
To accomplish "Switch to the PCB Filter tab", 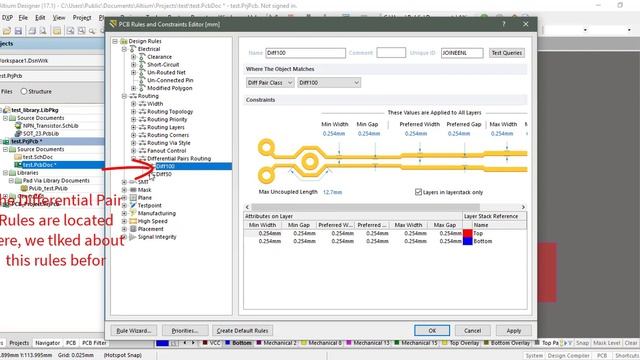I will pos(94,343).
